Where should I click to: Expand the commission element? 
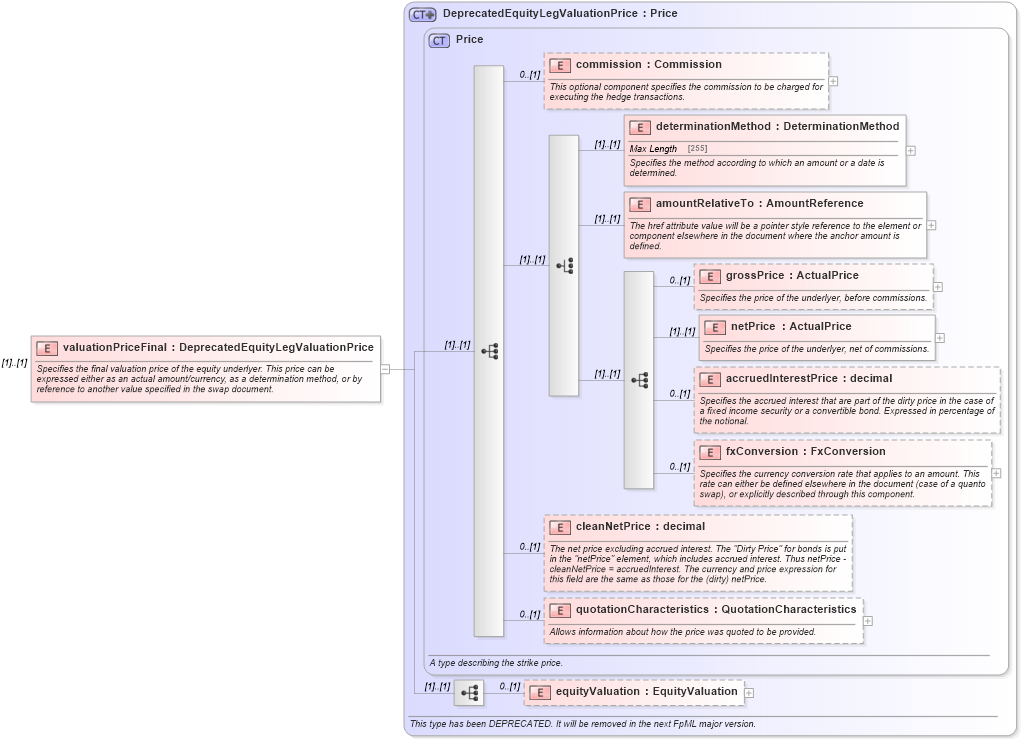833,81
